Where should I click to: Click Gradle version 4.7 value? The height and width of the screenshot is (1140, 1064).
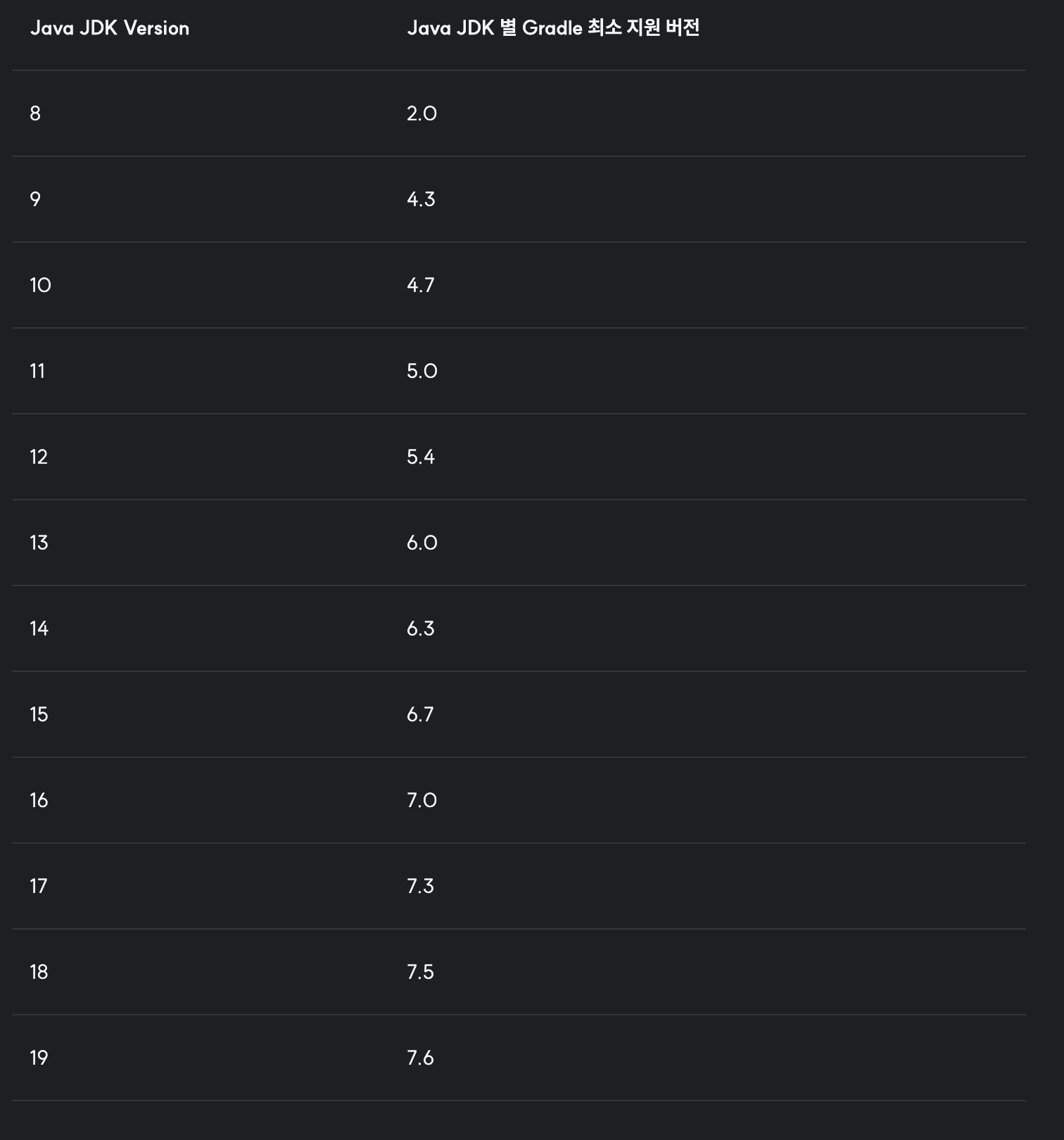point(421,285)
